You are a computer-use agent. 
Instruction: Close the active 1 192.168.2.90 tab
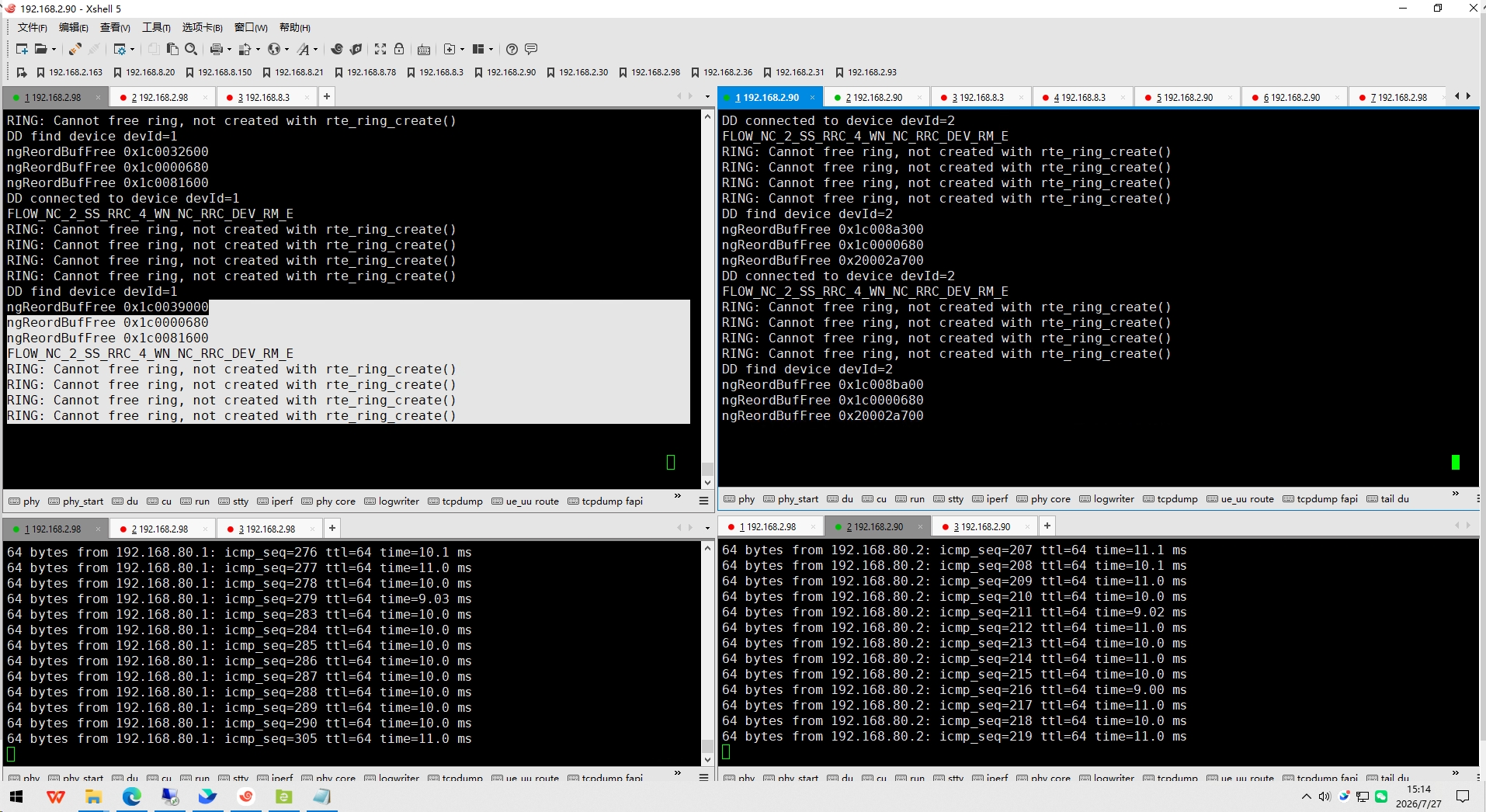tap(812, 98)
